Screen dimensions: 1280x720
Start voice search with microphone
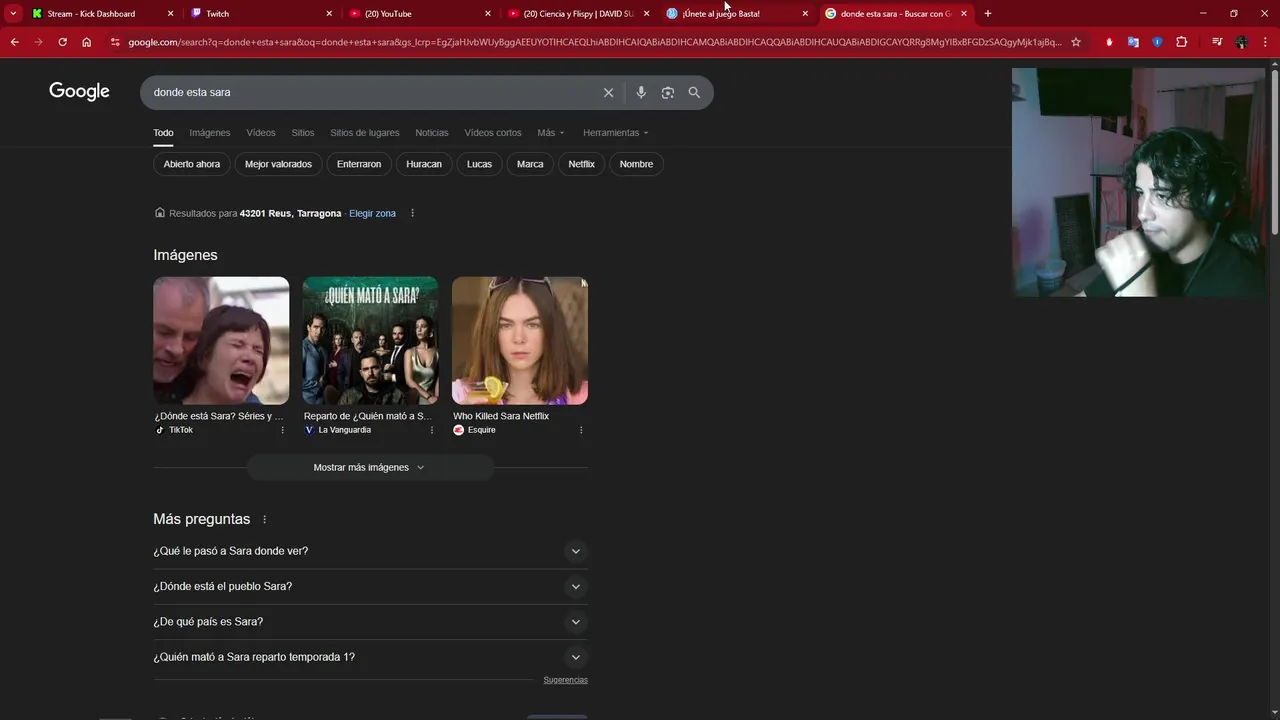click(641, 92)
